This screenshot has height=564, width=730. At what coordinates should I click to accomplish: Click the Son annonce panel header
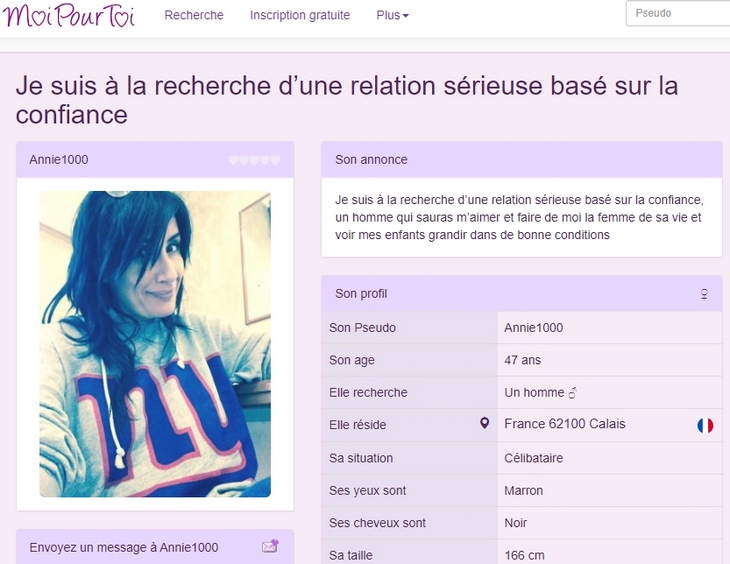pos(521,160)
